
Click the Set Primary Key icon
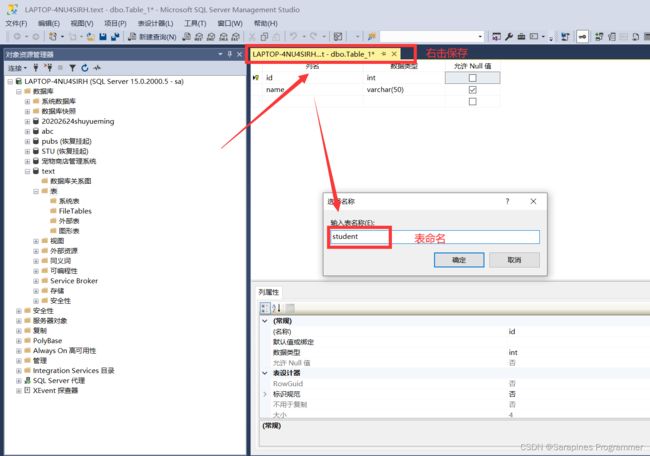[x=582, y=37]
